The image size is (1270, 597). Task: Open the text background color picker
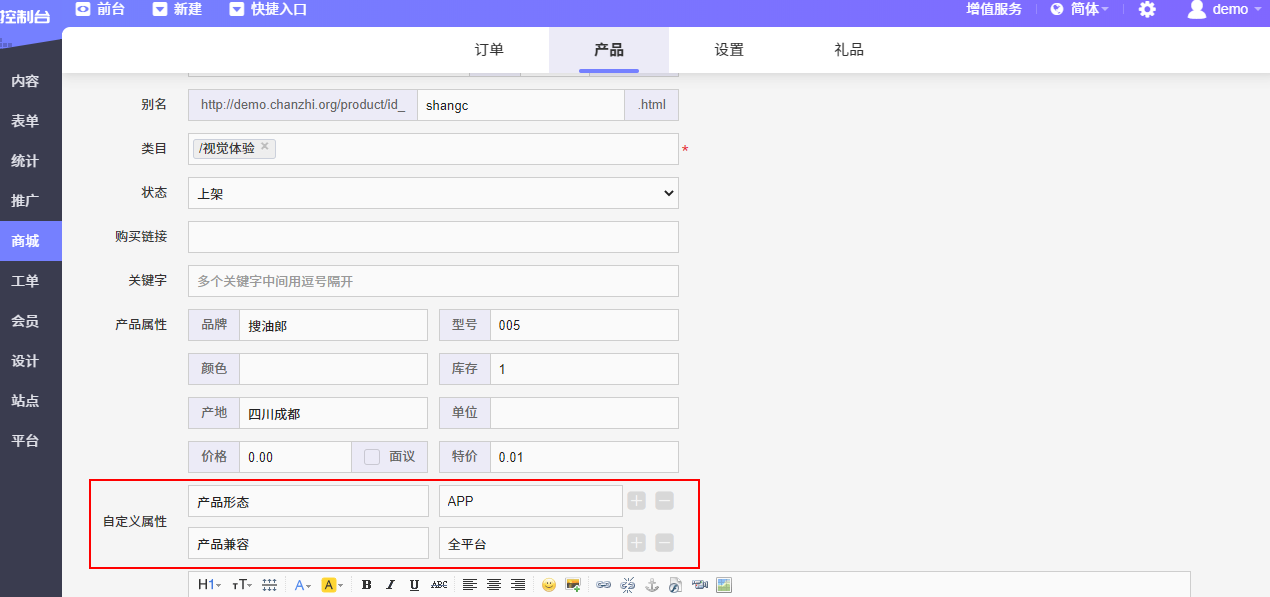333,585
